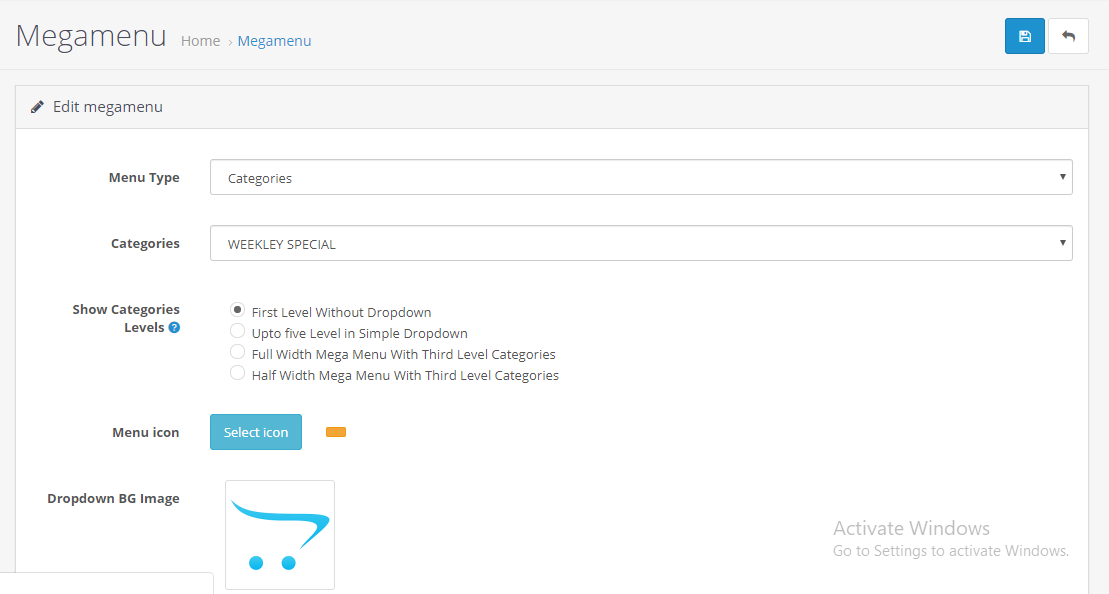Pick Half Width Mega Menu radio option
This screenshot has height=594, width=1109.
[x=238, y=373]
